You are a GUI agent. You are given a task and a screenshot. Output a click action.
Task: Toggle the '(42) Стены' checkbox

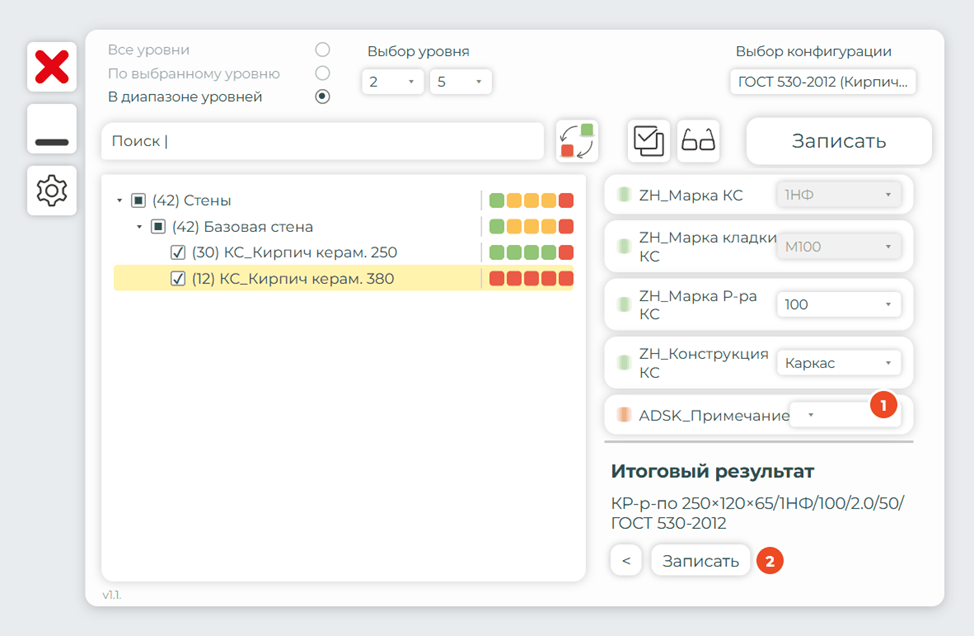pyautogui.click(x=139, y=201)
